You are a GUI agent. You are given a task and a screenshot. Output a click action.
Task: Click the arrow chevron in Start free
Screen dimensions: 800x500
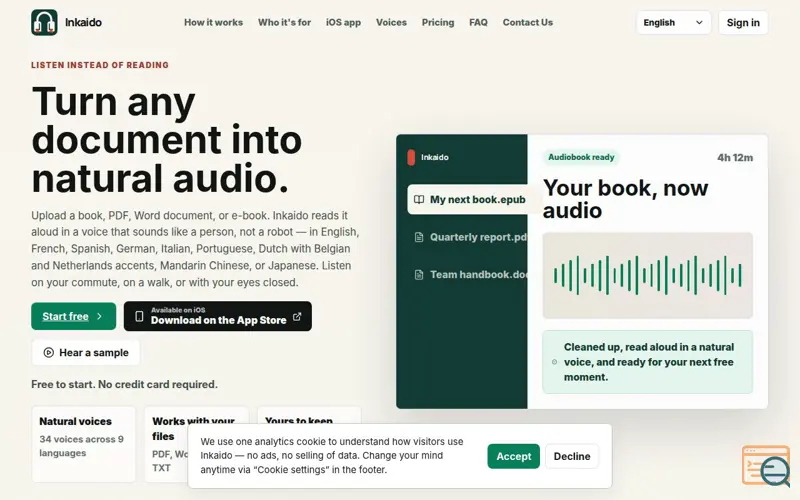[99, 316]
